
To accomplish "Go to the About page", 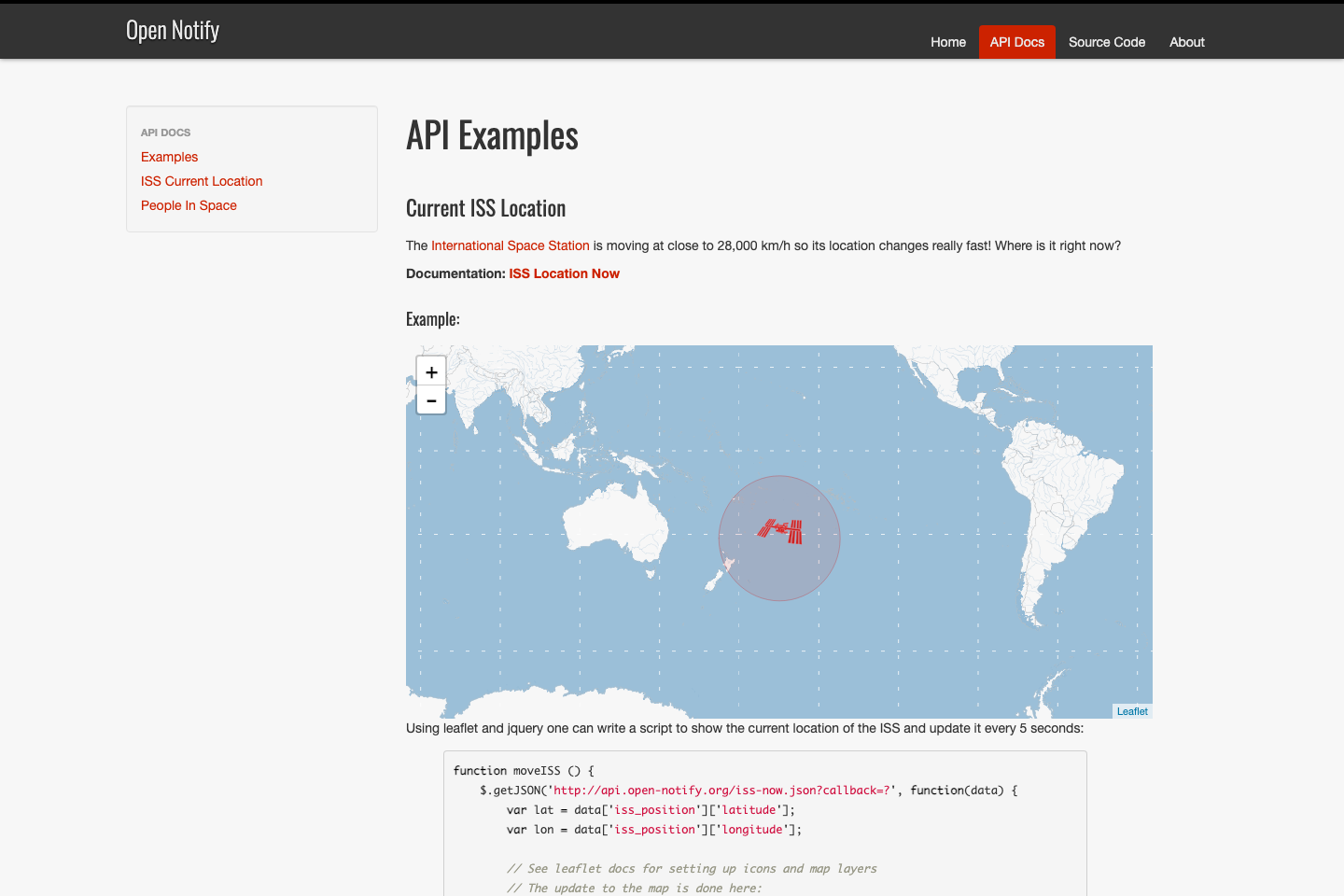I will [1186, 42].
